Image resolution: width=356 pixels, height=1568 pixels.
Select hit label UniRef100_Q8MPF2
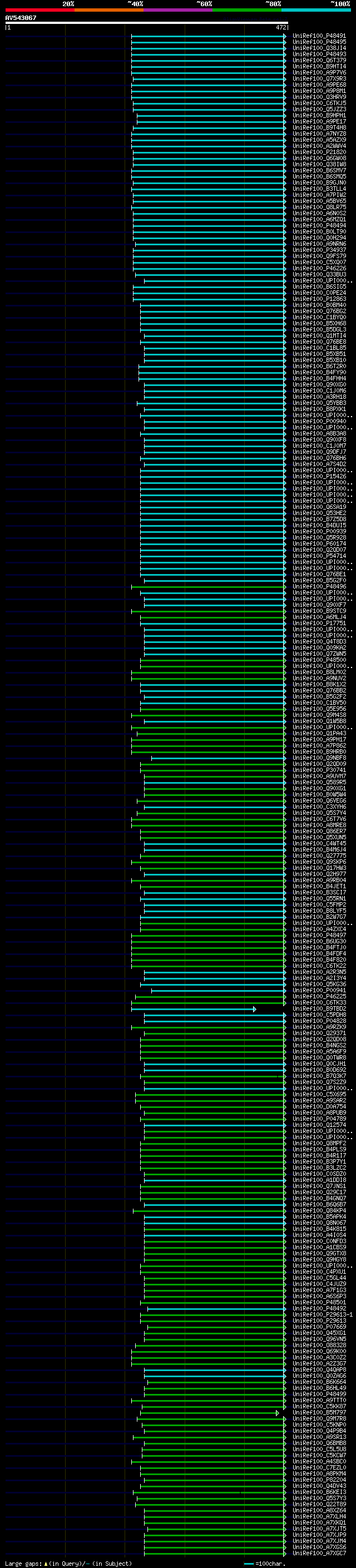coord(319,1142)
